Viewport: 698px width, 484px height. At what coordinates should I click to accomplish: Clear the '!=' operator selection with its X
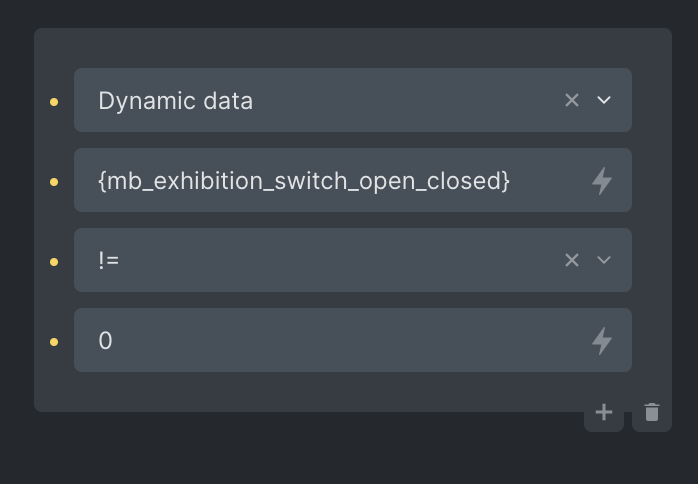pyautogui.click(x=572, y=260)
